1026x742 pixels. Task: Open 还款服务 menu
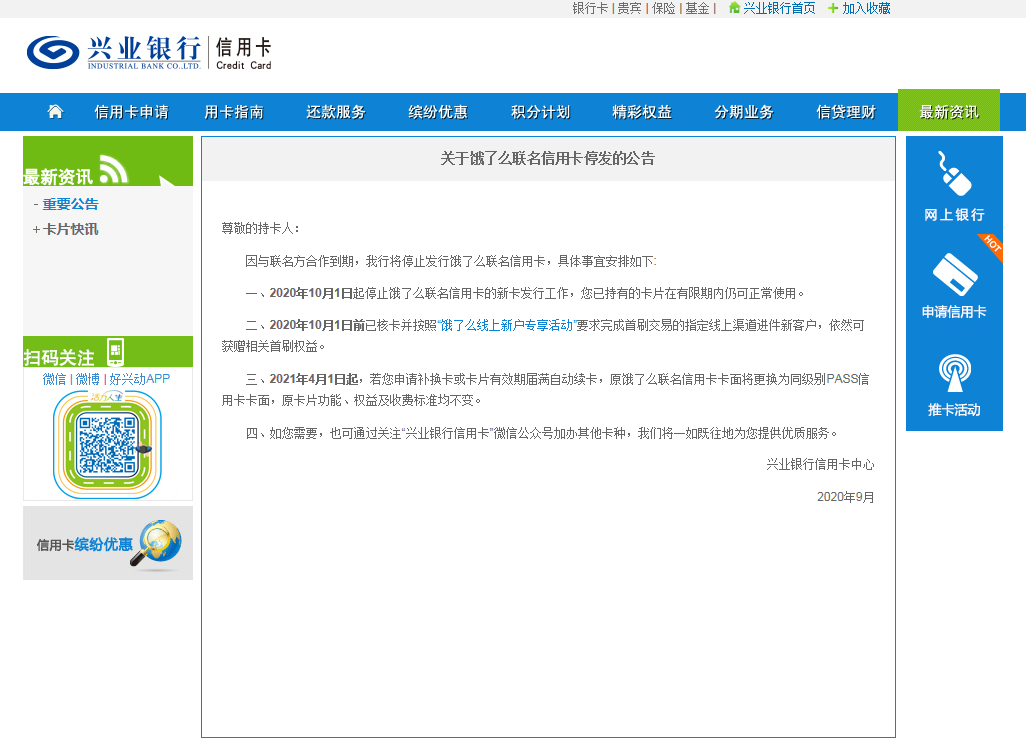pyautogui.click(x=336, y=112)
